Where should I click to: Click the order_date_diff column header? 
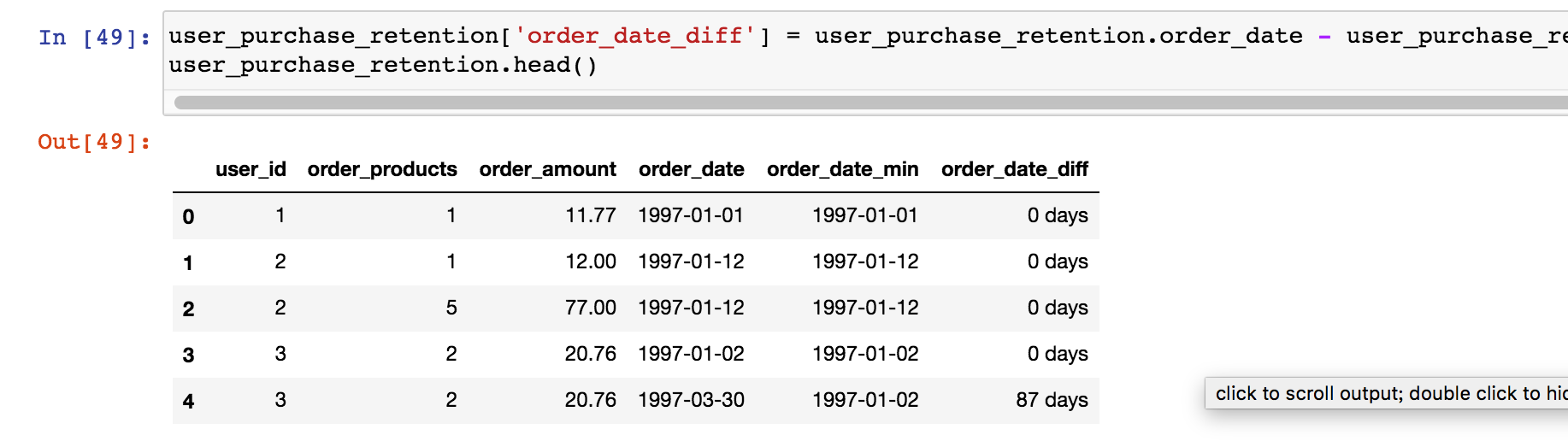(x=1014, y=169)
